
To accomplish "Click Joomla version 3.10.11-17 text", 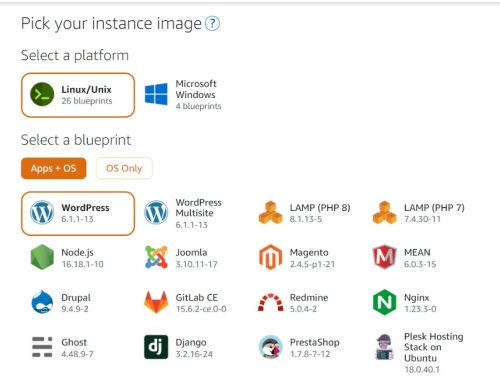I will point(197,264).
